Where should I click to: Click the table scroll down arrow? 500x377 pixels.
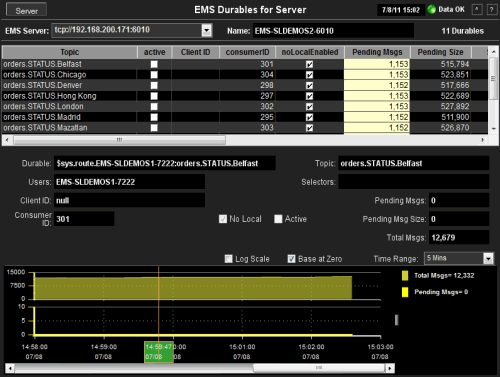494,129
